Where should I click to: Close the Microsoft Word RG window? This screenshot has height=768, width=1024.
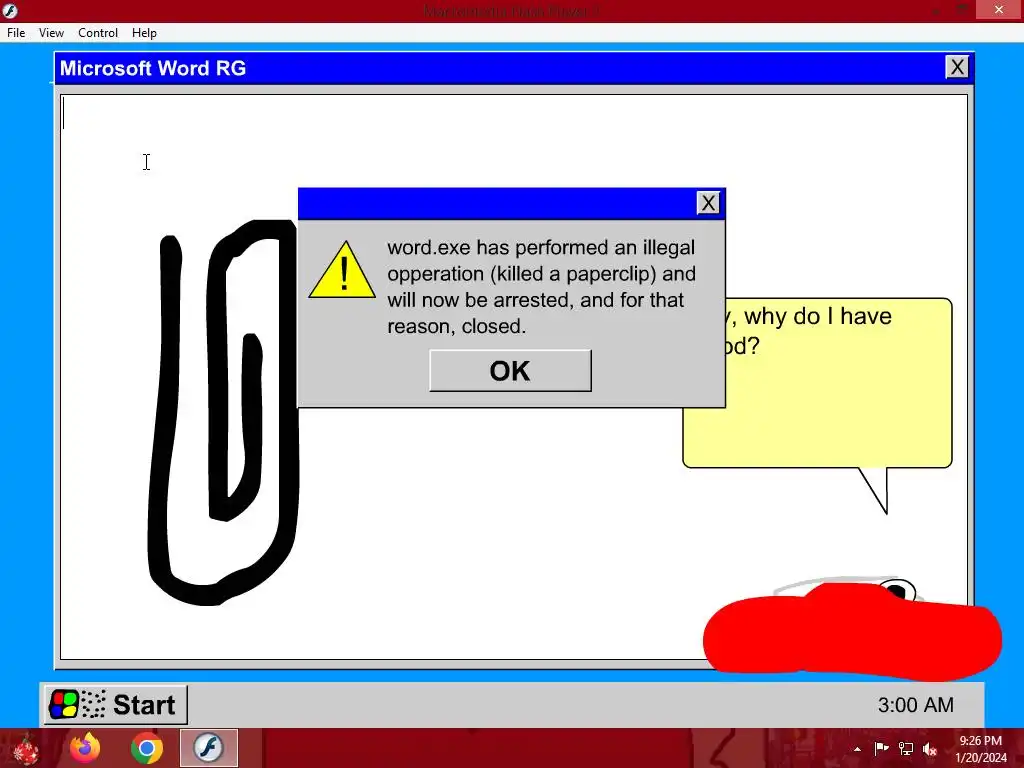point(957,67)
